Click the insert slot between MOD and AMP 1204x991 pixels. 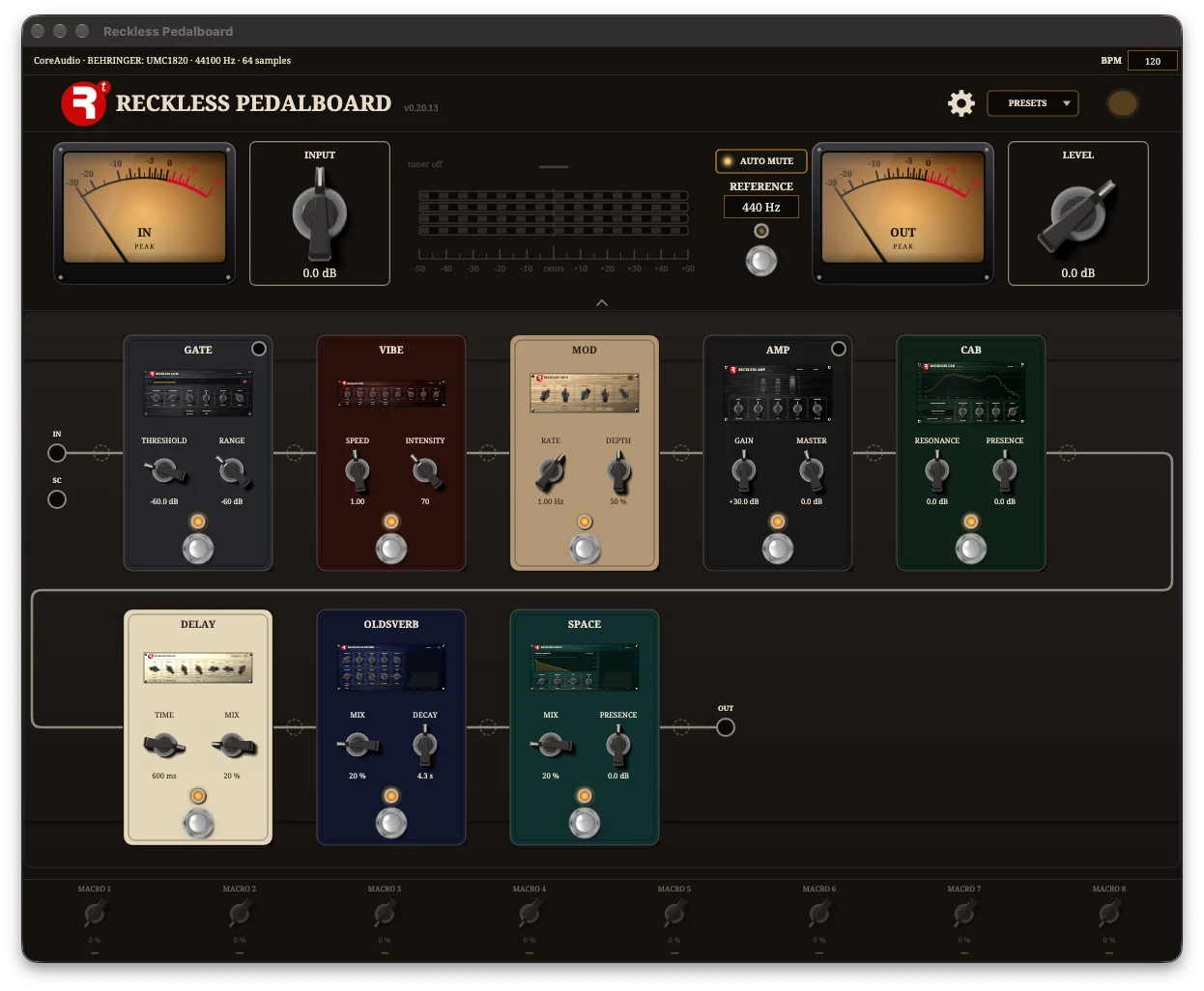pos(681,453)
